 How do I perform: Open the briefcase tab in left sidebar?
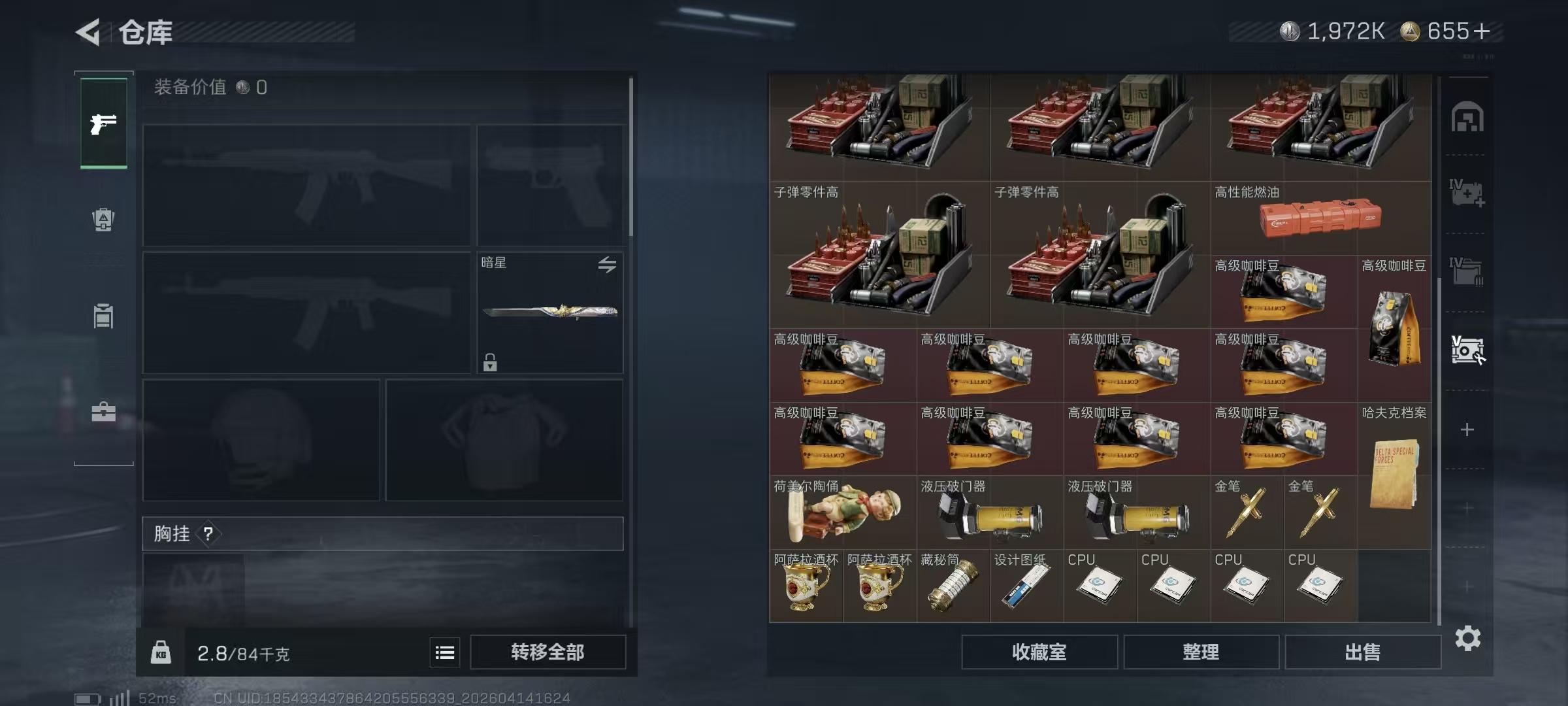(103, 411)
